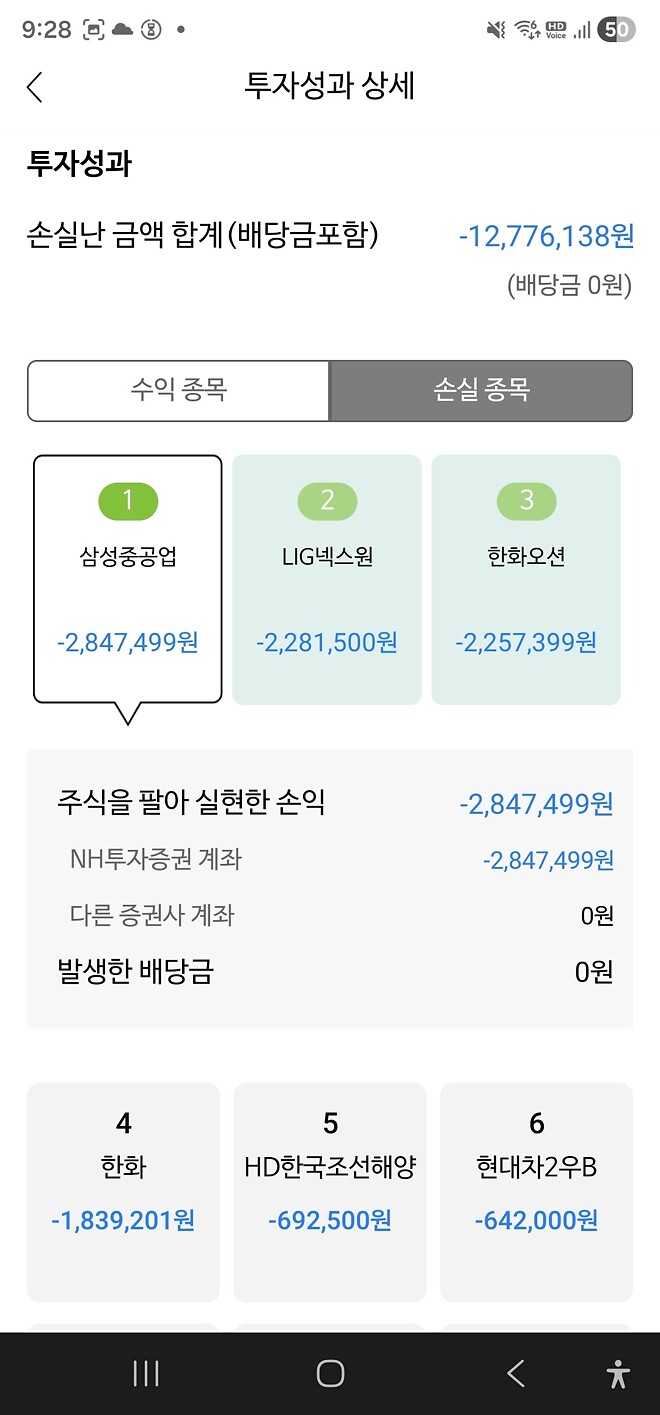
Task: Tap the back arrow at top left
Action: pyautogui.click(x=34, y=87)
